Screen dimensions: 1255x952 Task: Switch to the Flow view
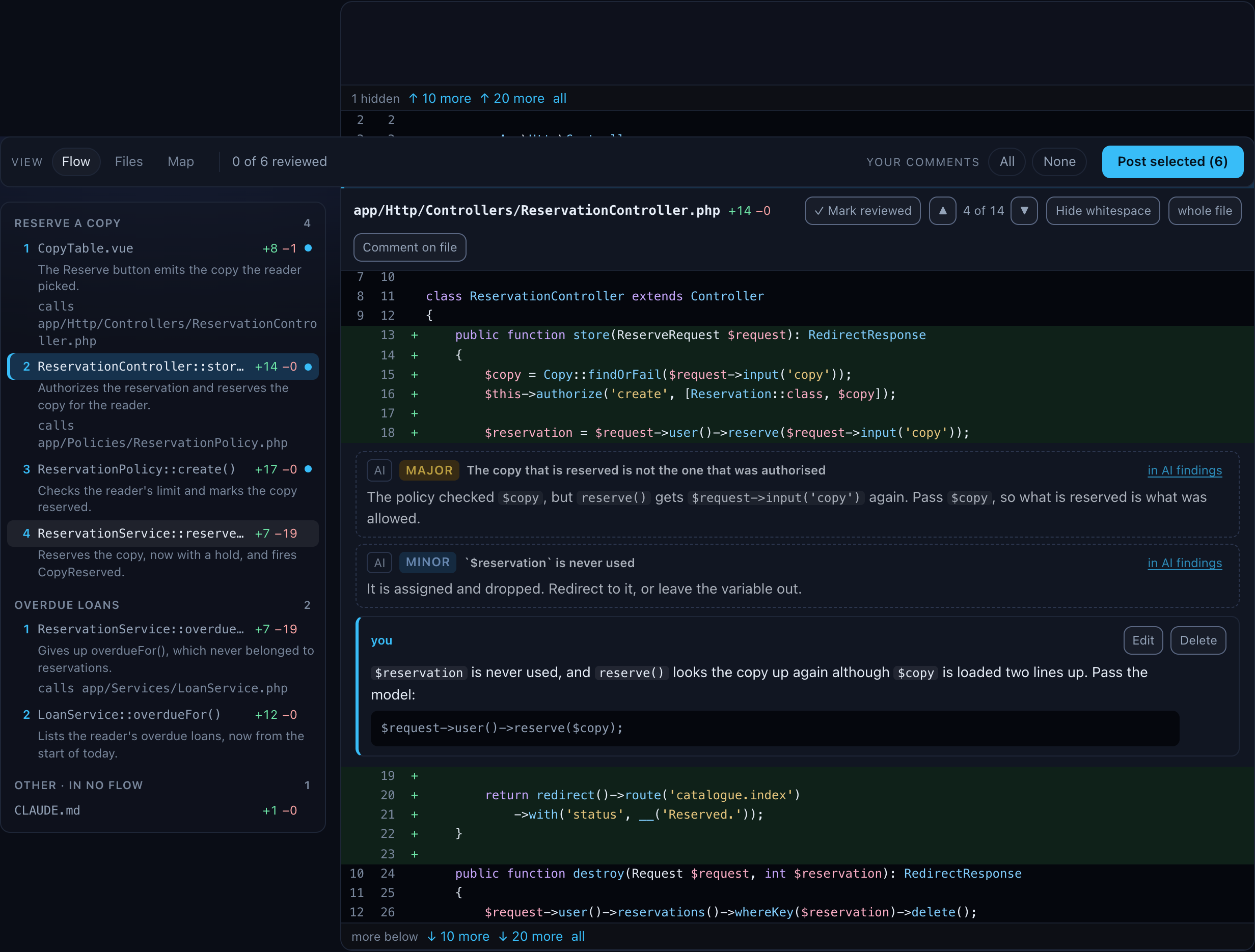[x=76, y=161]
